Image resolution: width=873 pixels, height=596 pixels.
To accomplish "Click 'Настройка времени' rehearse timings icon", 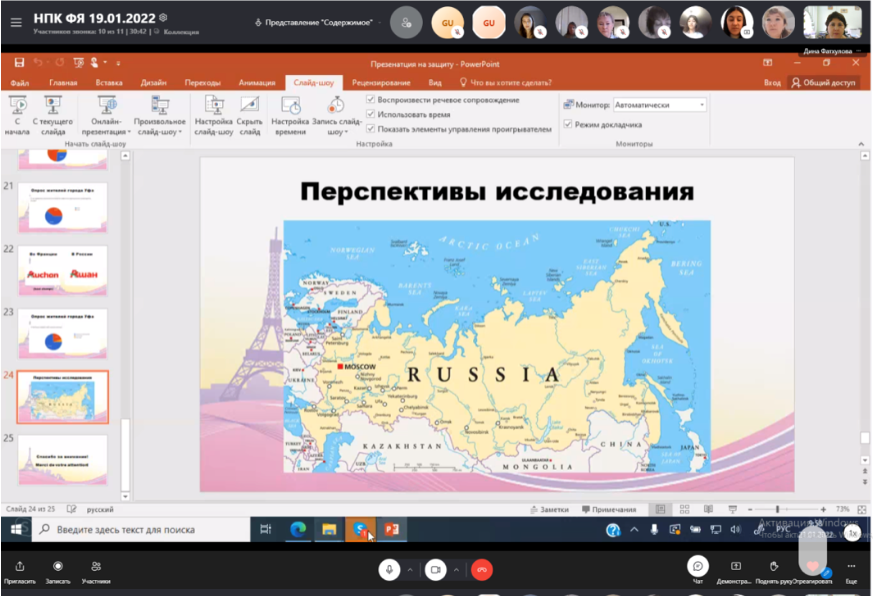I will [290, 104].
